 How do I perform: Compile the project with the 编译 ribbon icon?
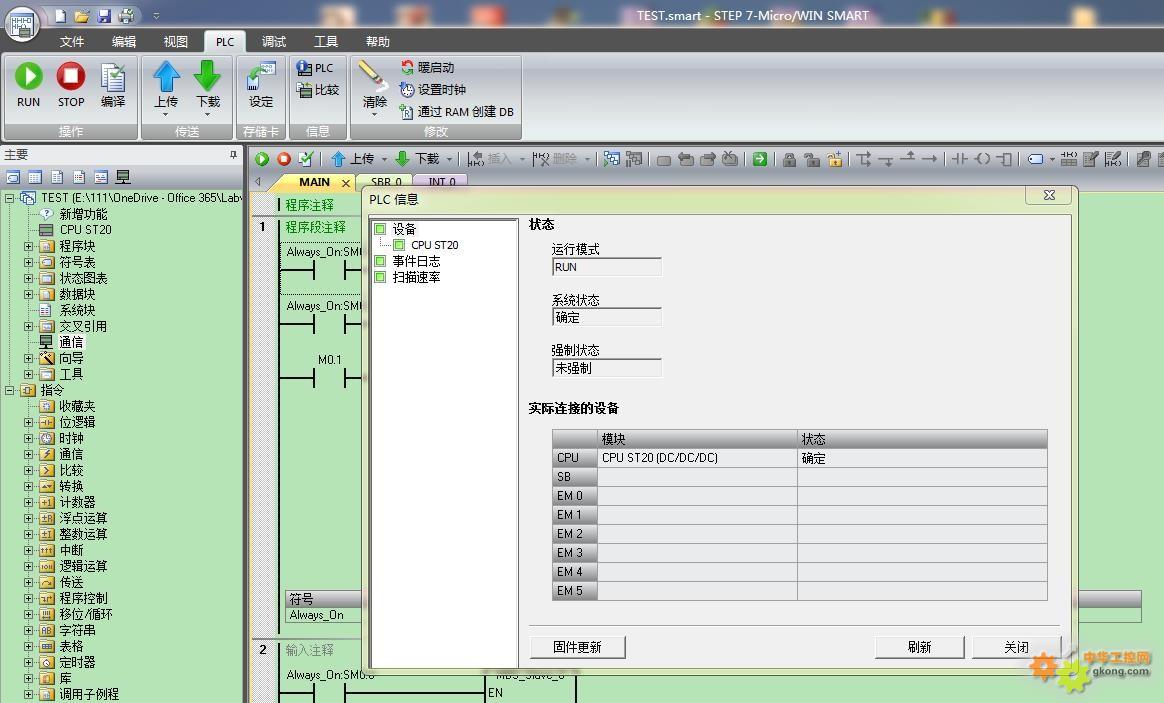tap(113, 77)
